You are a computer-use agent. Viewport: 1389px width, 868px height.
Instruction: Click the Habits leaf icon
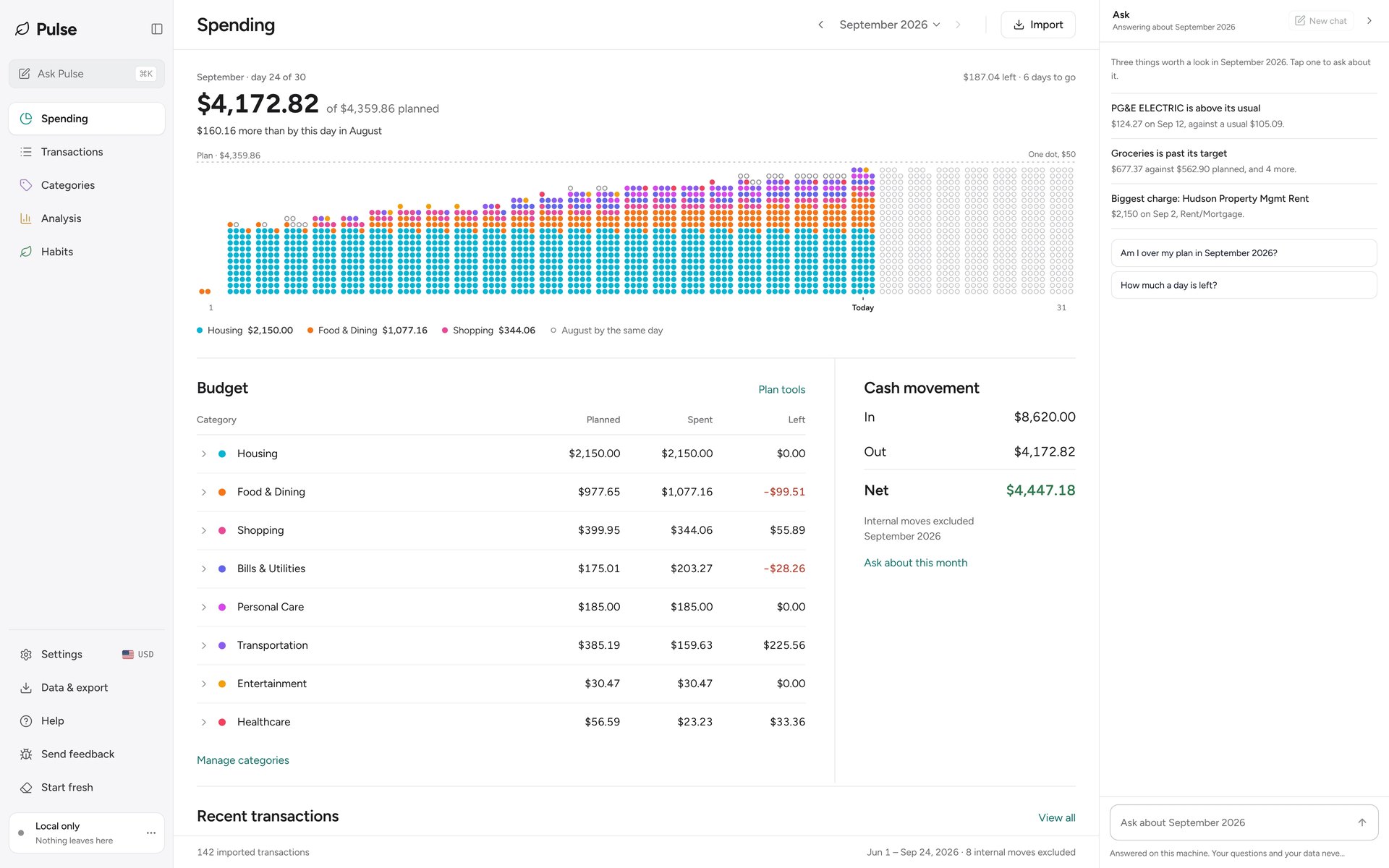pos(26,252)
